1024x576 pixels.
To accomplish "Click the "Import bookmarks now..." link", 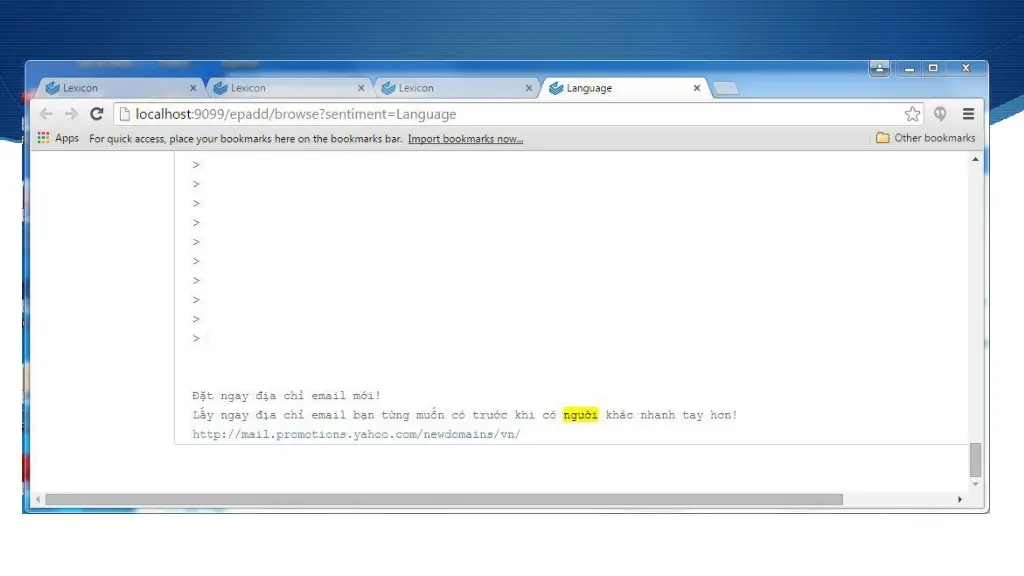I will click(465, 139).
